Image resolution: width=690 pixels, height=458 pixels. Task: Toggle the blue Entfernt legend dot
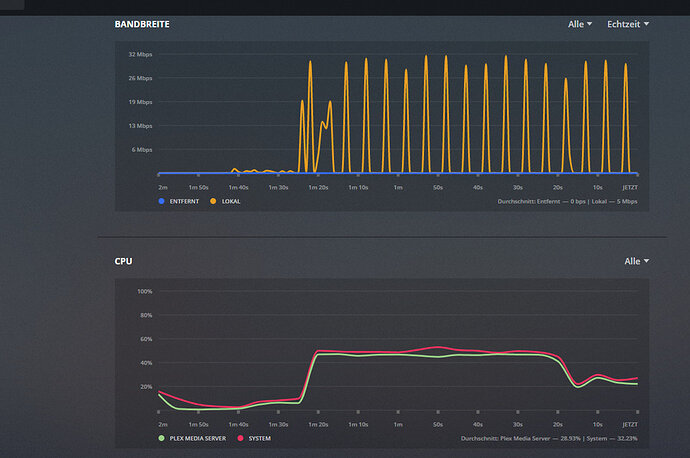click(x=161, y=201)
